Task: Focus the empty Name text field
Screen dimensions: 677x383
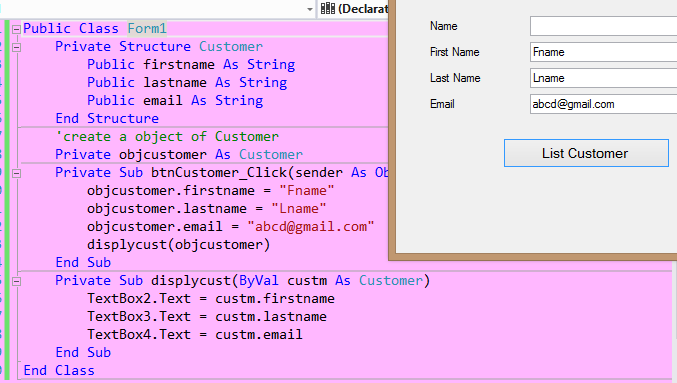Action: point(603,26)
